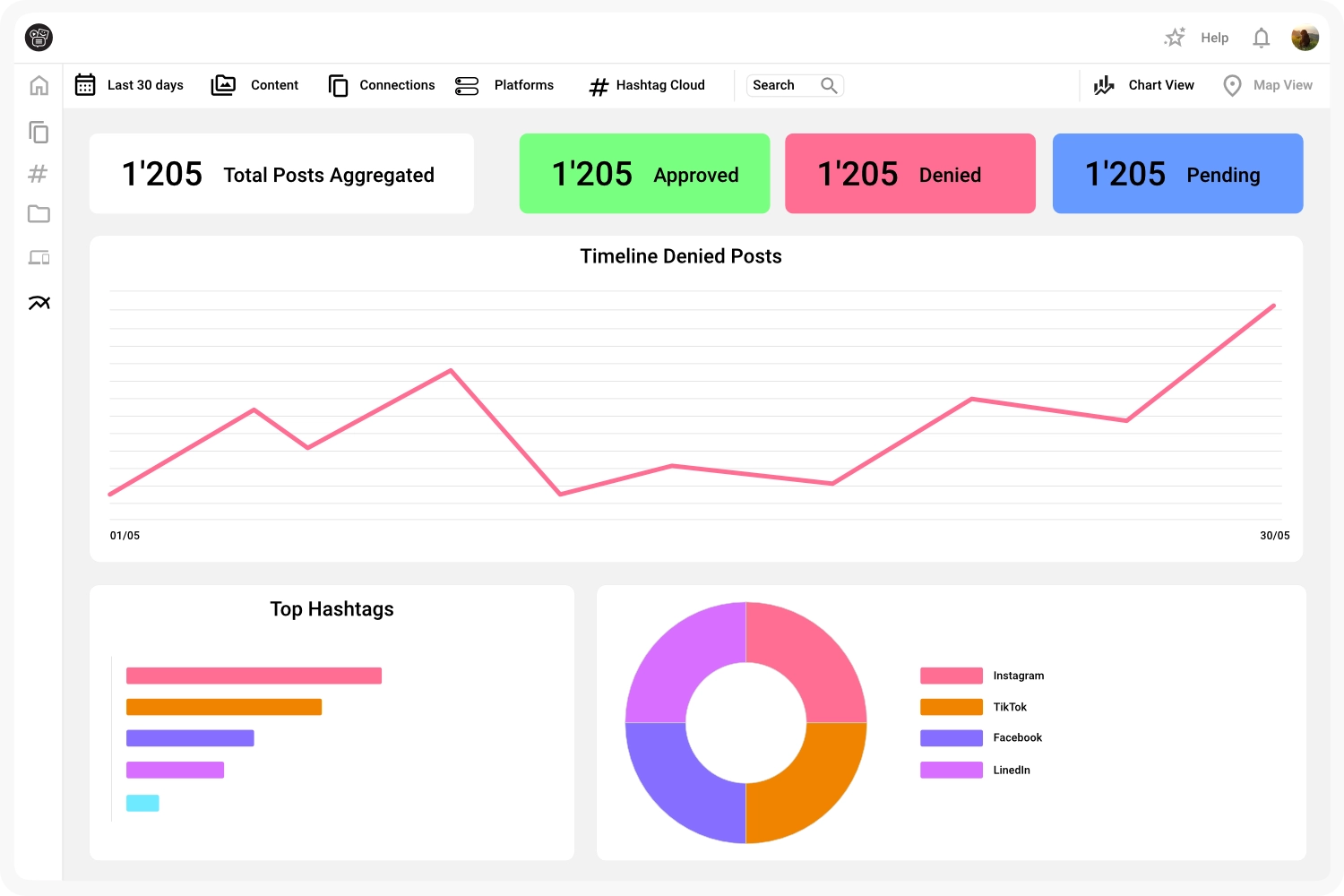
Task: Click the Help link
Action: (1214, 38)
